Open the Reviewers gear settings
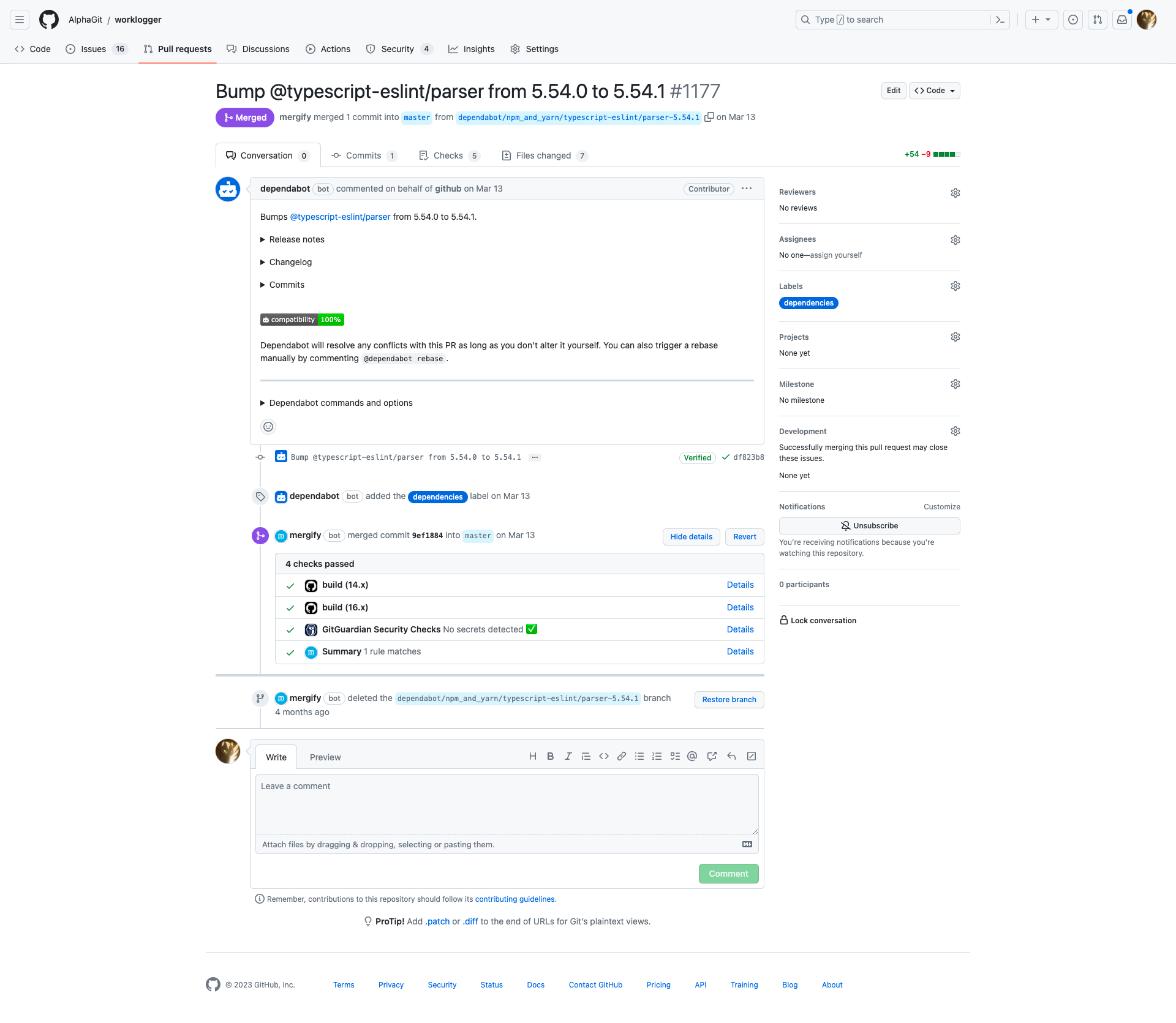The height and width of the screenshot is (1023, 1176). click(x=955, y=193)
